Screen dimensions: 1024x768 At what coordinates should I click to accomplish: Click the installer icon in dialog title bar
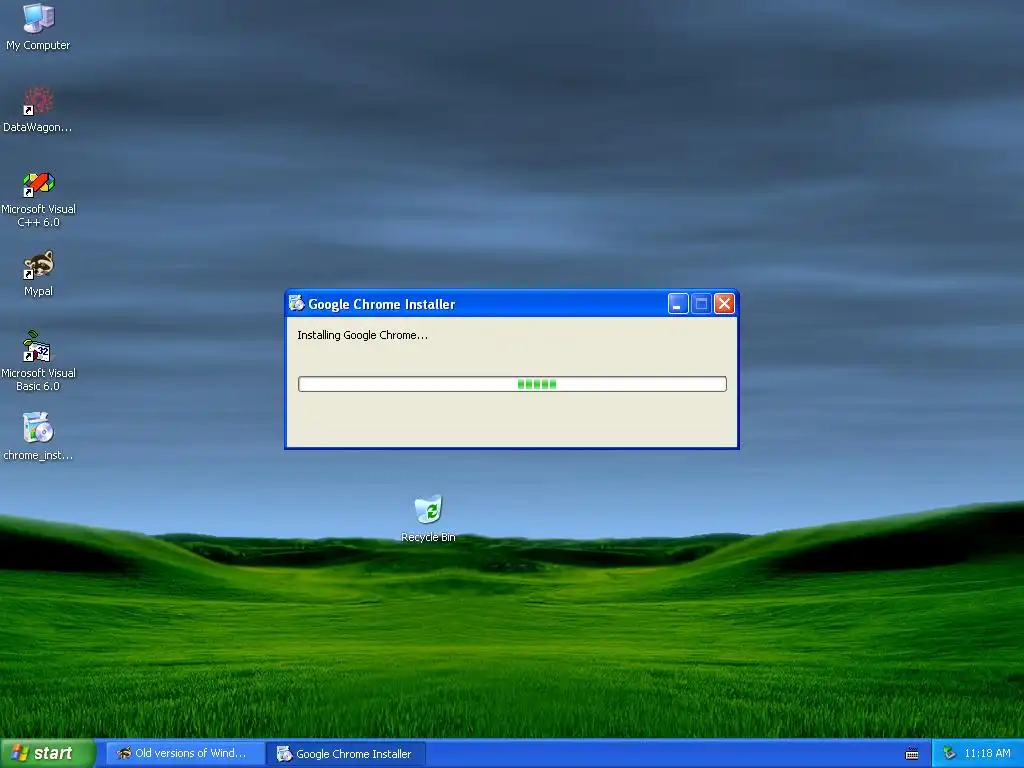tap(296, 303)
